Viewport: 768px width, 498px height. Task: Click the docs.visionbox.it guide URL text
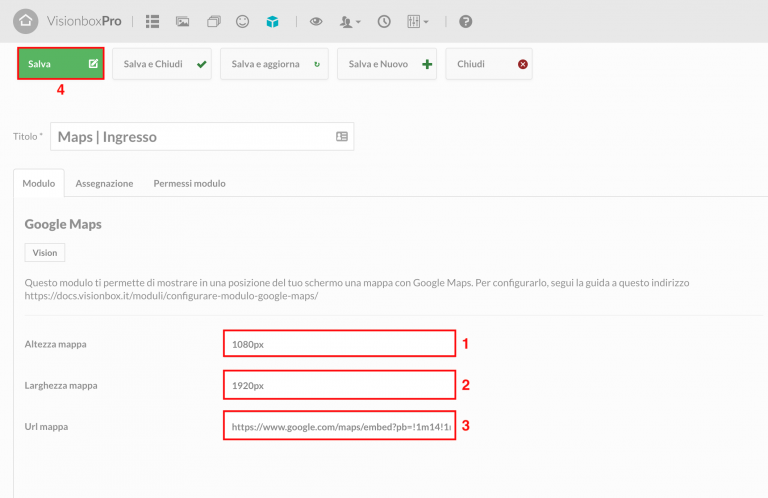click(x=171, y=296)
